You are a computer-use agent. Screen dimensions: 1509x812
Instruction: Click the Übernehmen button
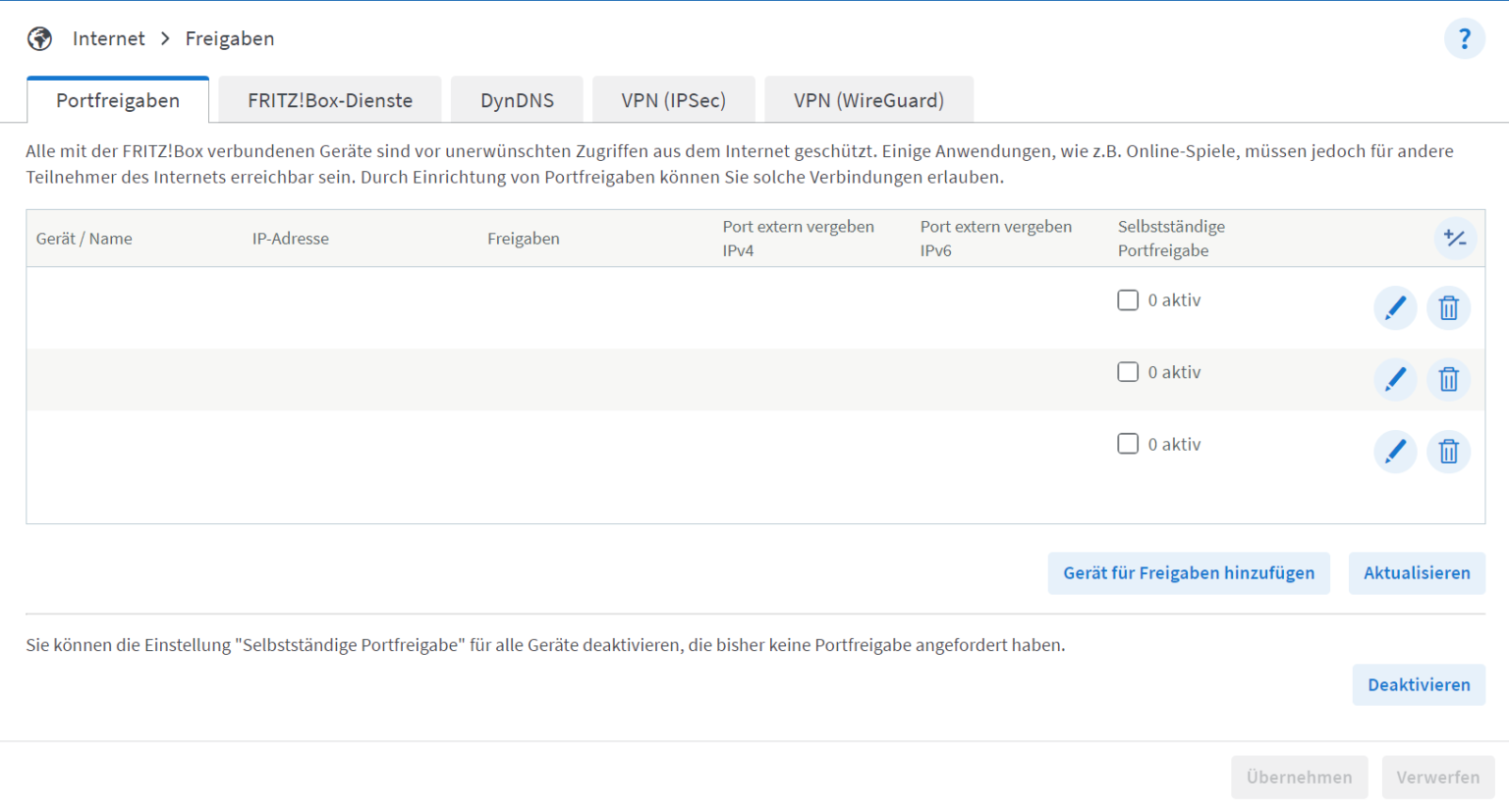[x=1299, y=777]
